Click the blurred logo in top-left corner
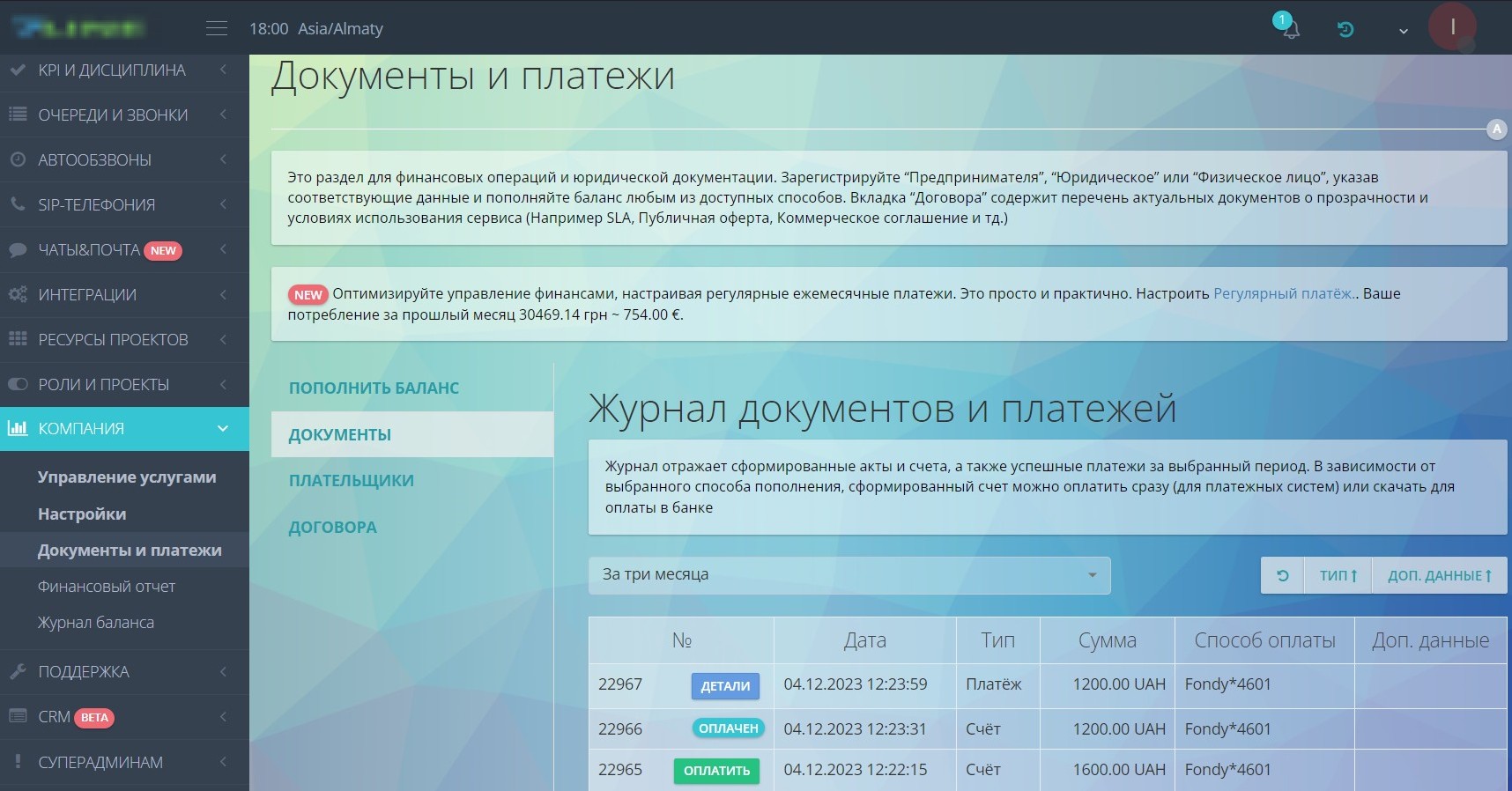The width and height of the screenshot is (1512, 791). pyautogui.click(x=79, y=28)
